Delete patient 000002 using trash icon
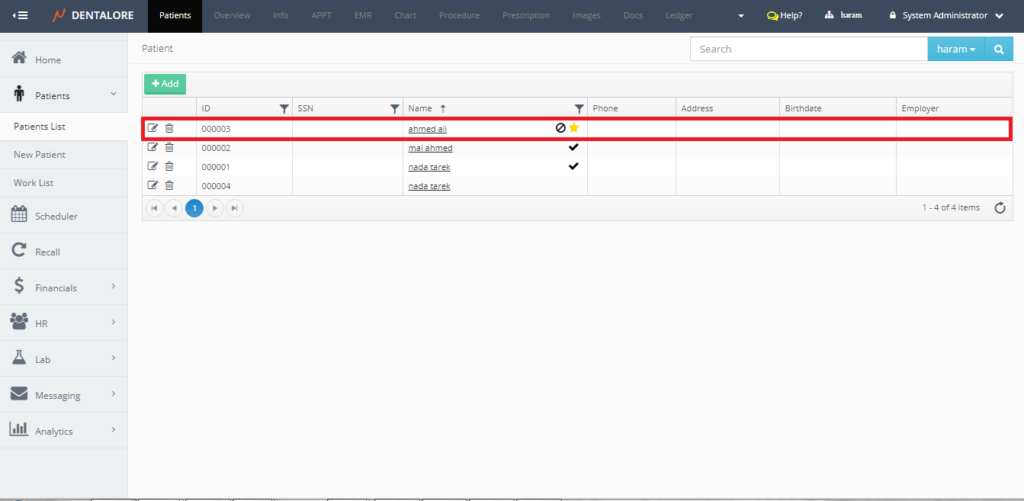 pyautogui.click(x=169, y=147)
